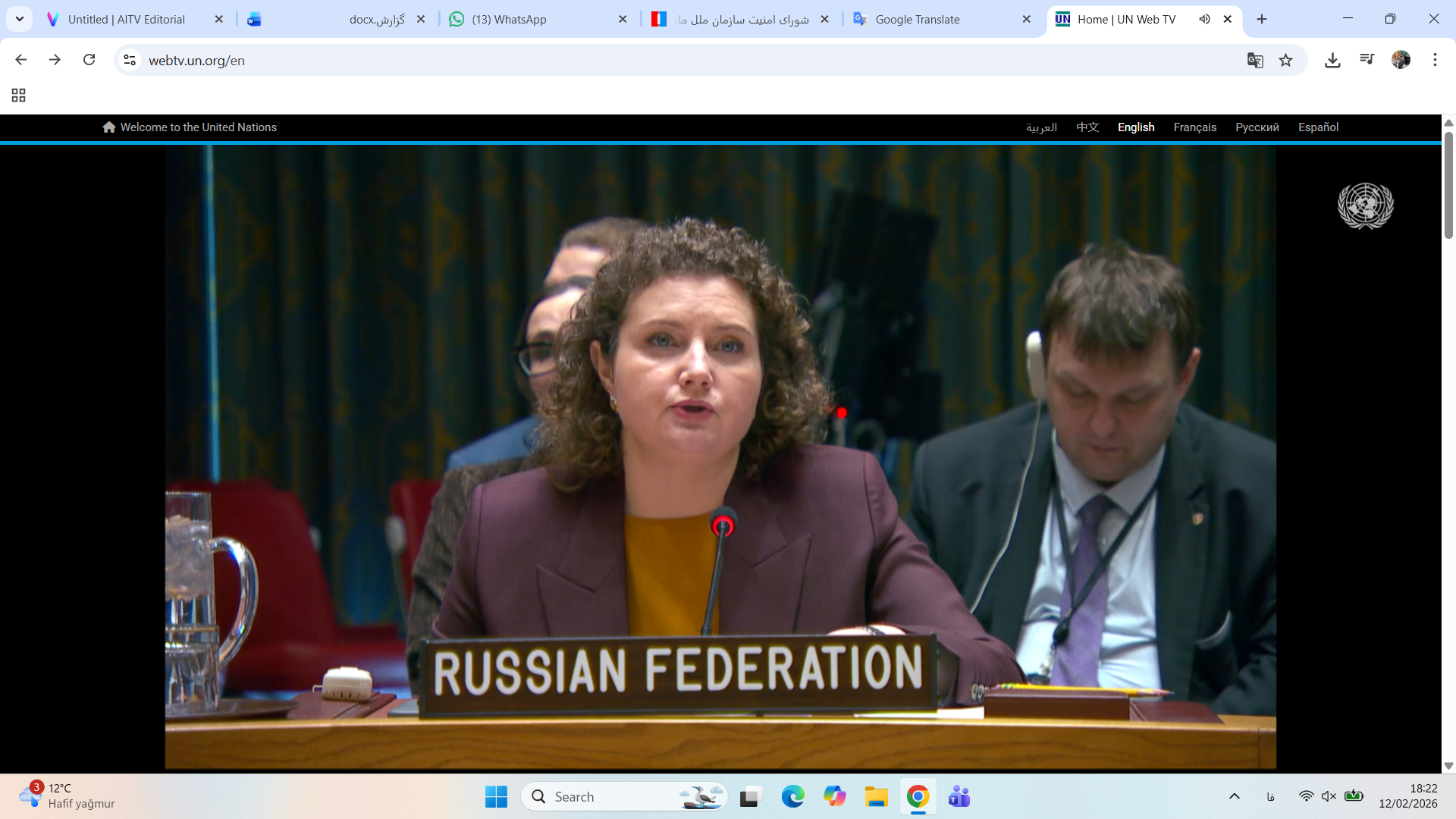The image size is (1456, 819).
Task: Click the UN emblem logo on the right
Action: [1365, 206]
